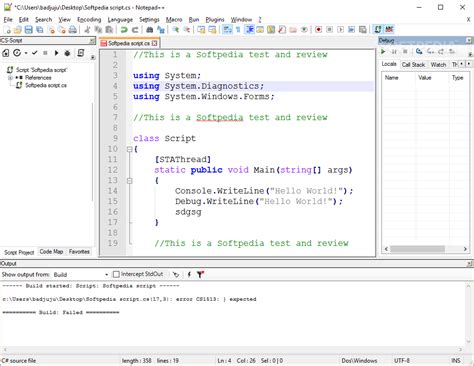Click the clear output icon beside Intercept StdOut
Image resolution: width=474 pixels, height=366 pixels.
point(176,274)
